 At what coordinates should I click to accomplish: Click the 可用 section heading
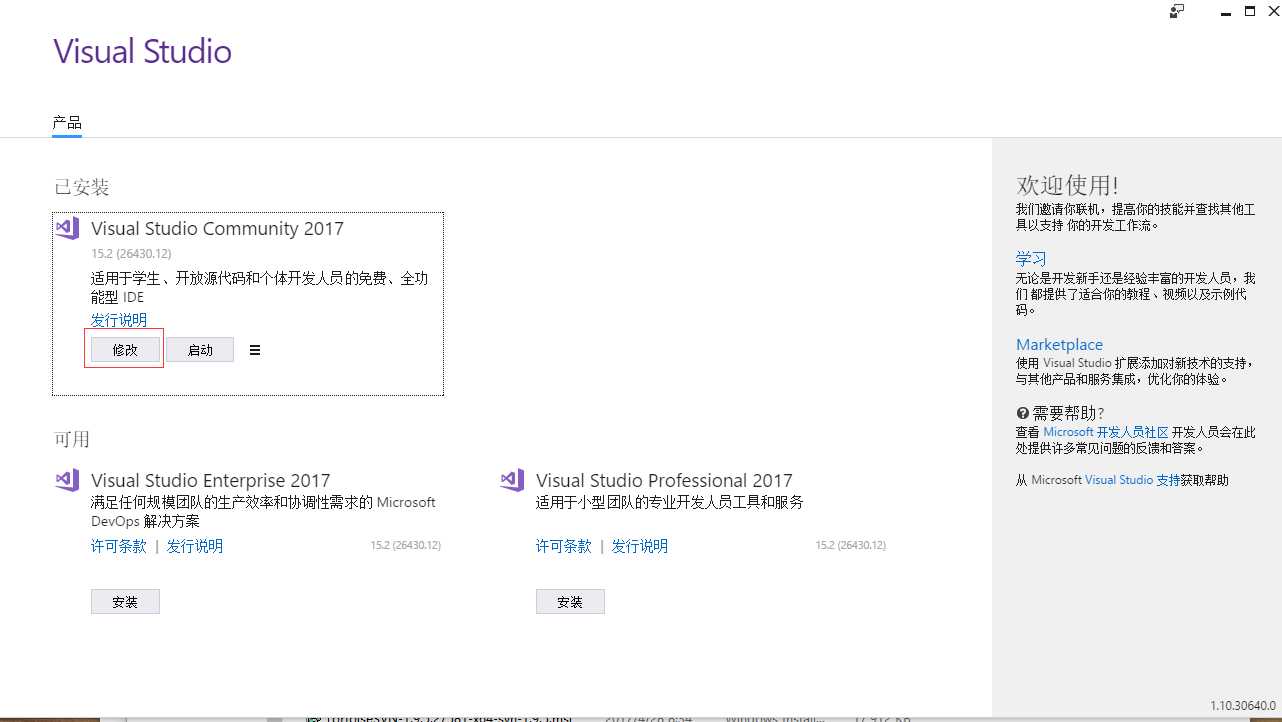tap(72, 439)
